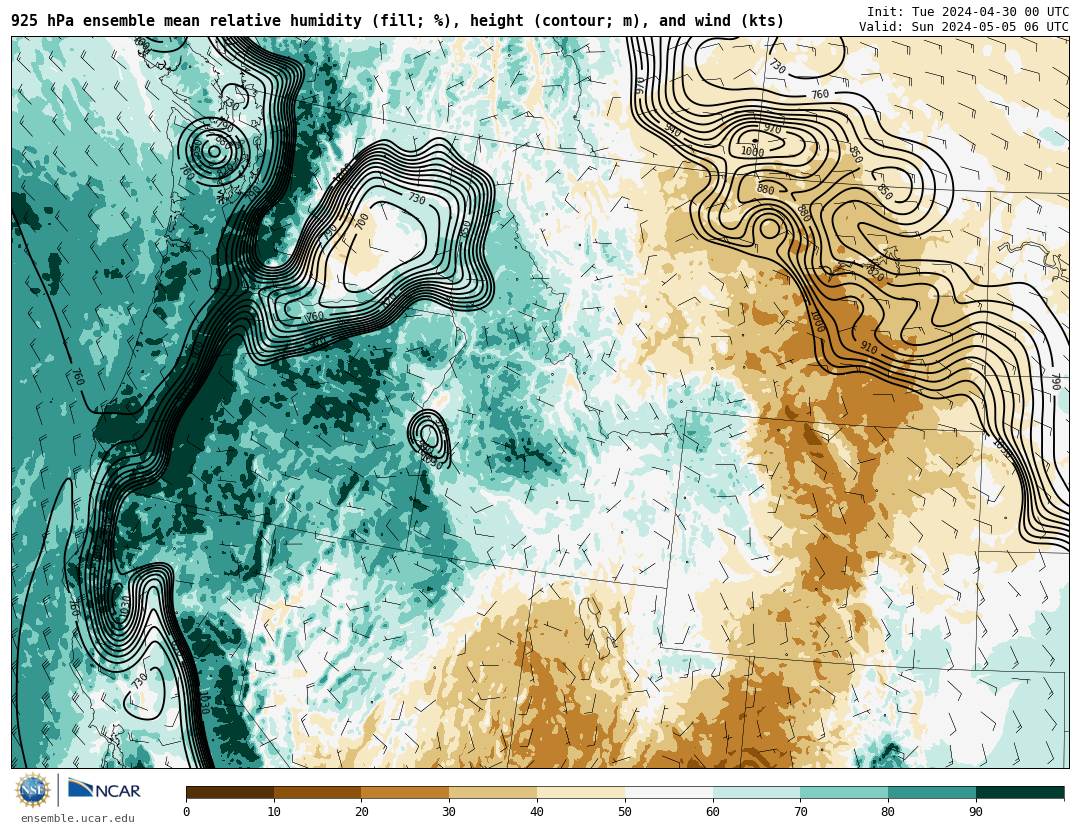Click colorbar tick label '0'
This screenshot has height=831, width=1080.
187,812
